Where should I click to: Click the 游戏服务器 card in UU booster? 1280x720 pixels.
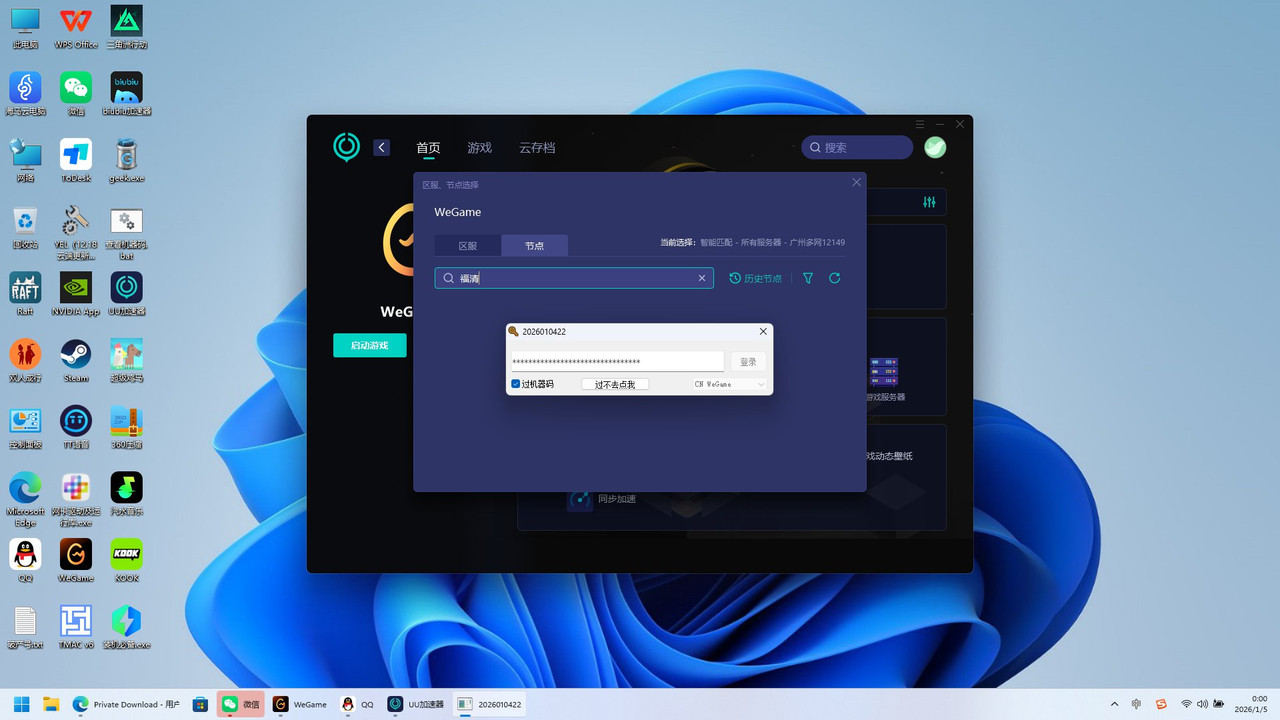point(884,379)
